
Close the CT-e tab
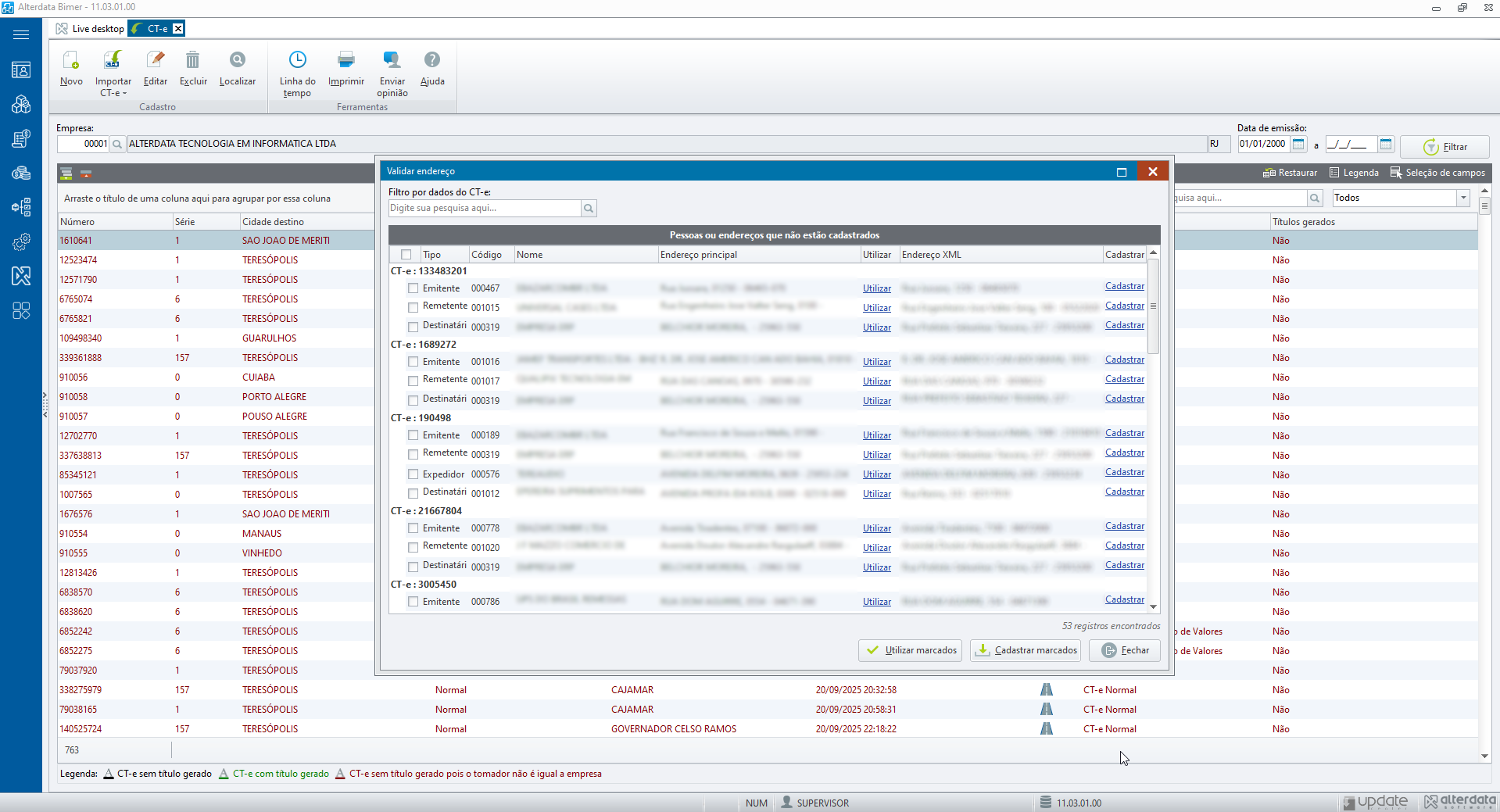[x=178, y=29]
